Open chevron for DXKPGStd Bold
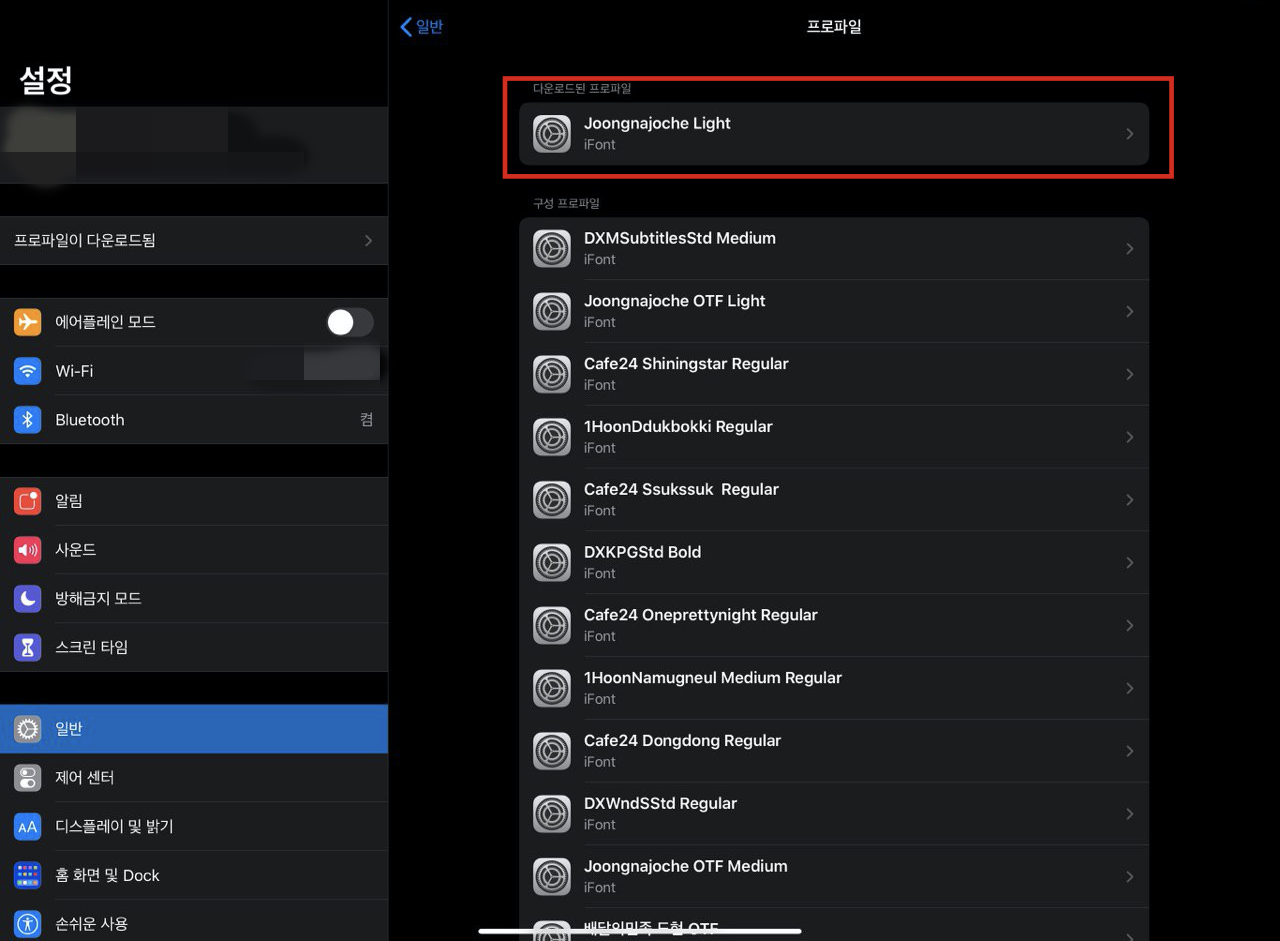The image size is (1280, 941). [1130, 563]
